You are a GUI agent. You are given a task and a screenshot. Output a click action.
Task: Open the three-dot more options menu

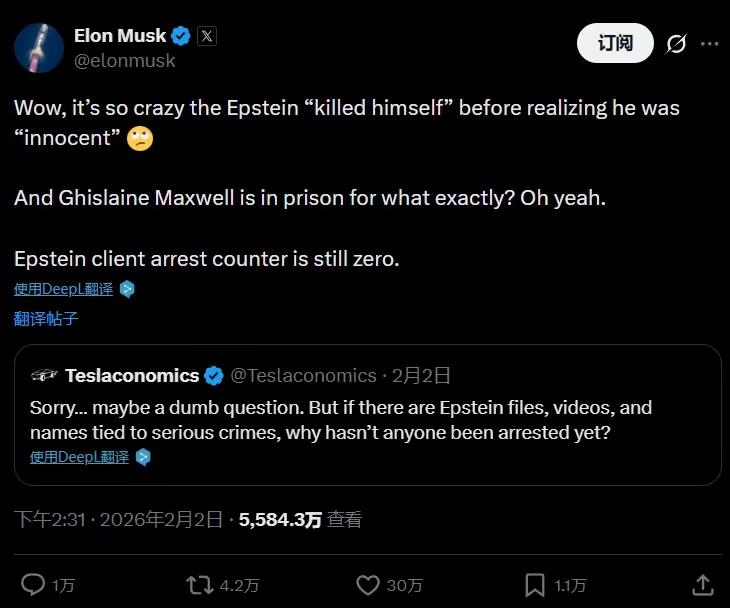coord(709,44)
